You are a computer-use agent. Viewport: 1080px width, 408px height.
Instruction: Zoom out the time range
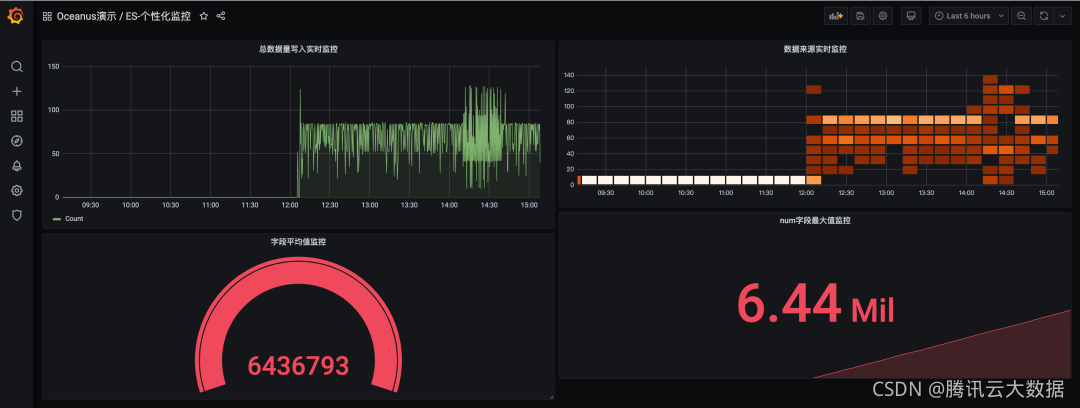pos(1021,16)
